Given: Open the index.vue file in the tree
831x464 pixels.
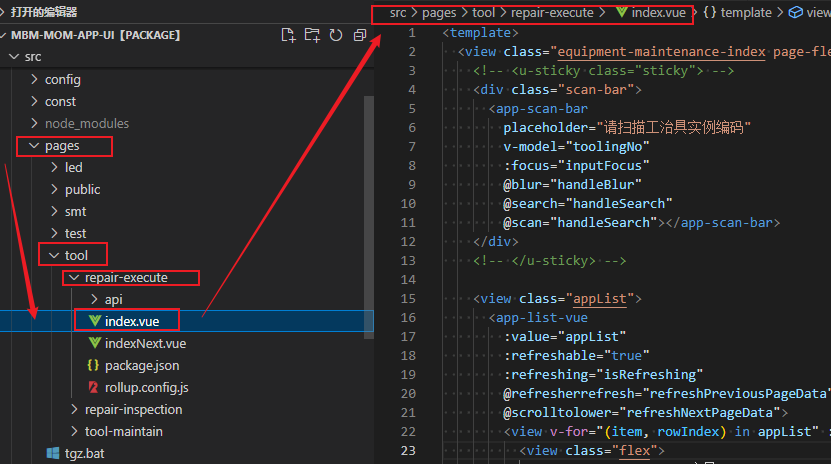Looking at the screenshot, I should click(x=132, y=321).
